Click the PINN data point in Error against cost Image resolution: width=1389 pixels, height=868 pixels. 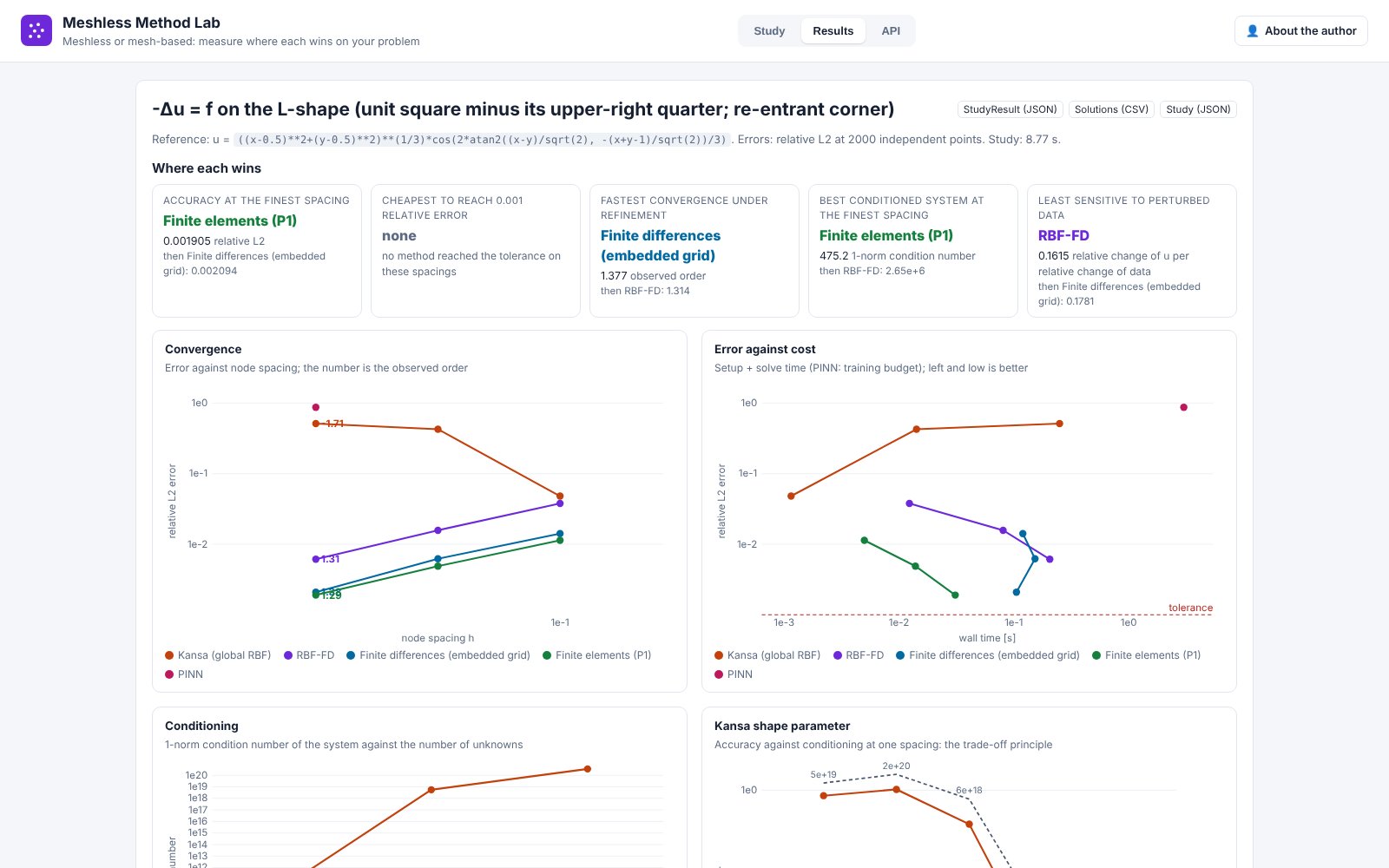click(x=1183, y=407)
